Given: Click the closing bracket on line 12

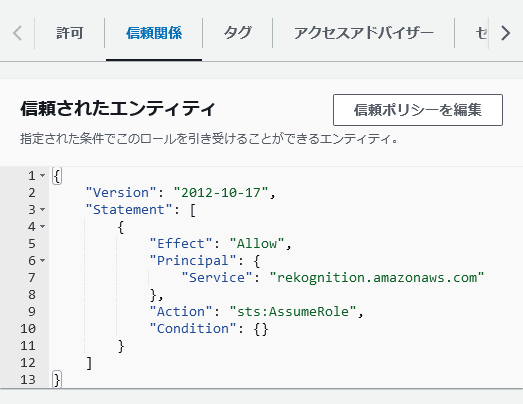Looking at the screenshot, I should point(89,363).
